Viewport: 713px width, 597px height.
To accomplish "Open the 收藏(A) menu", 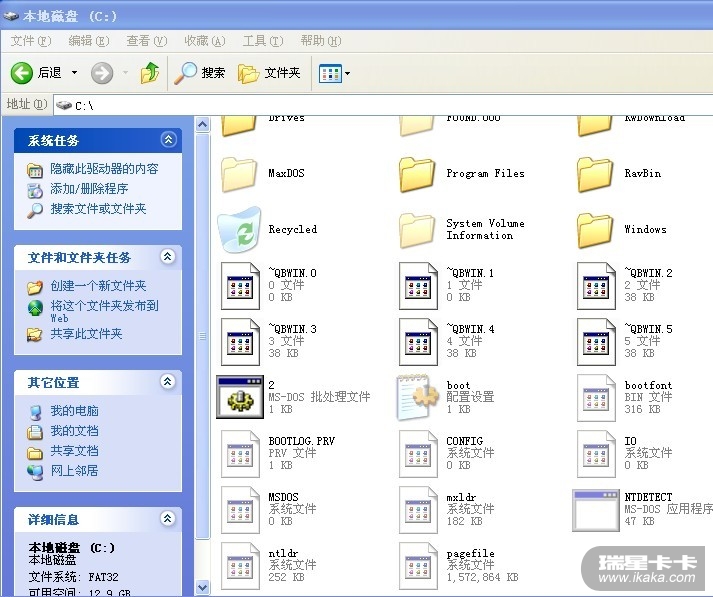I will [205, 41].
